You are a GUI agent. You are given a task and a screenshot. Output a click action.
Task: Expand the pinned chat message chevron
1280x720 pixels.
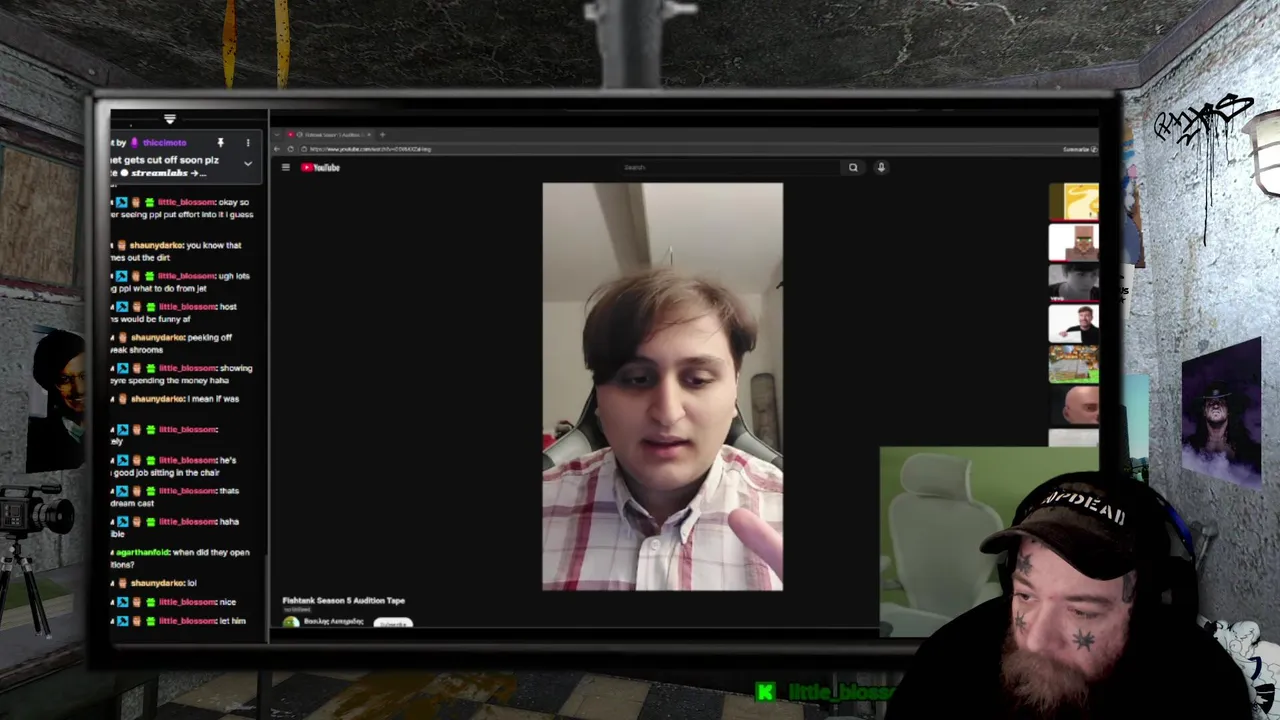tap(248, 163)
